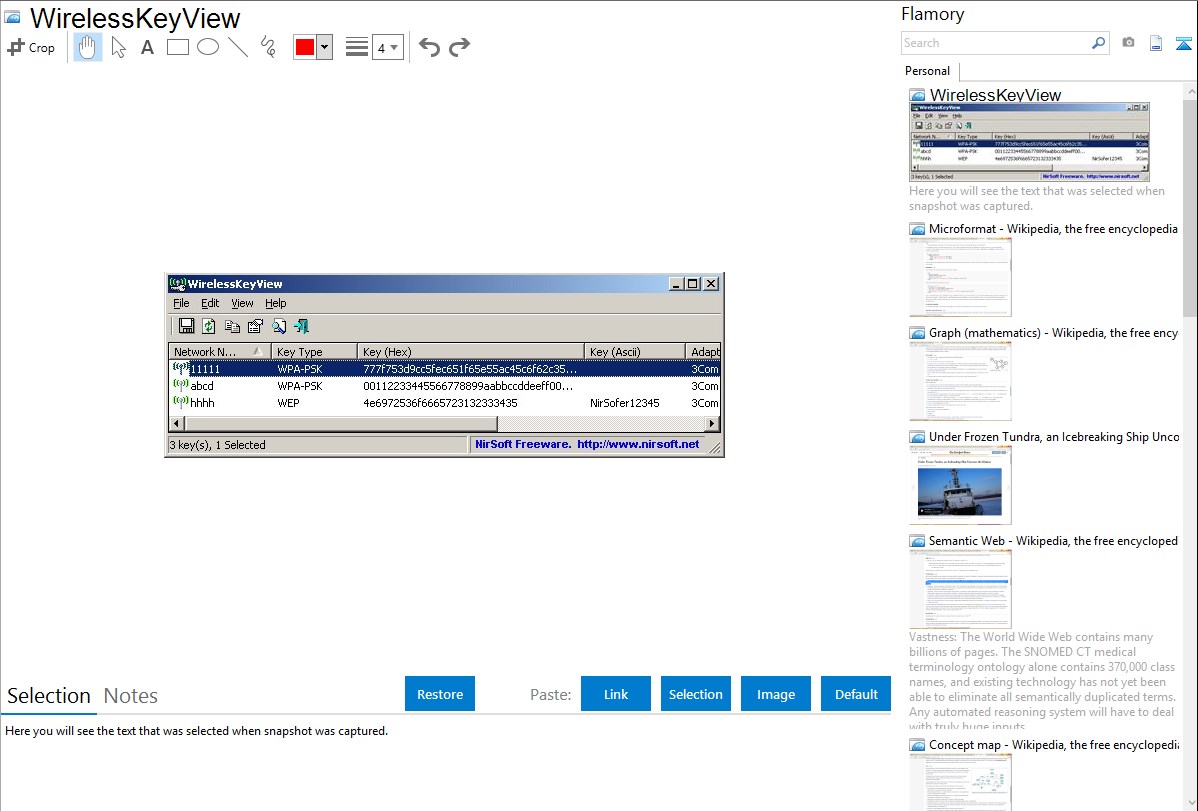Sort by the Key (Hex) column header
Image resolution: width=1198 pixels, height=811 pixels.
coord(471,352)
